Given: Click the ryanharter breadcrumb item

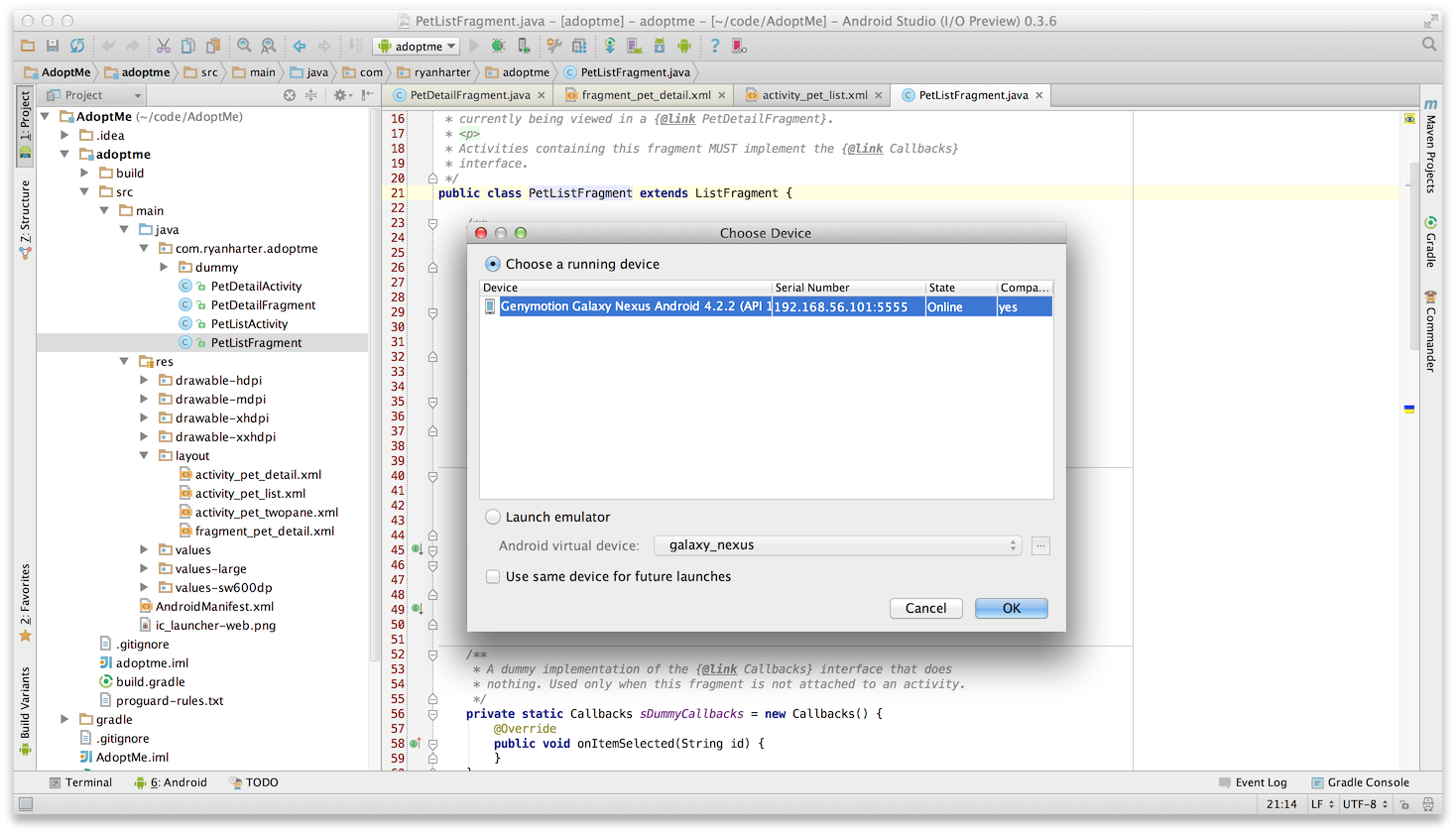Looking at the screenshot, I should [x=433, y=72].
